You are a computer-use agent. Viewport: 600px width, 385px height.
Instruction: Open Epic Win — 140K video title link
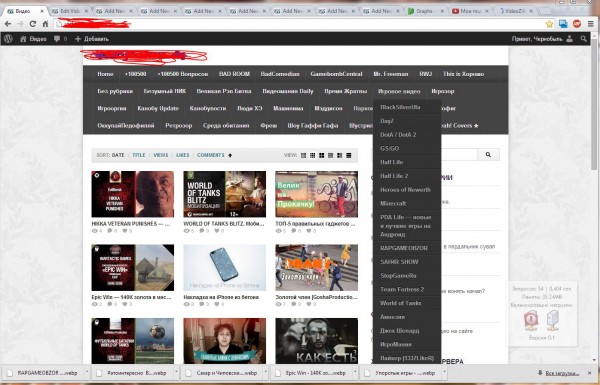(132, 297)
